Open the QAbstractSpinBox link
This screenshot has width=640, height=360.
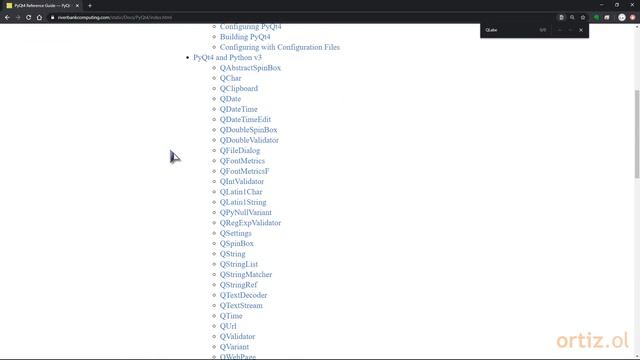[250, 68]
